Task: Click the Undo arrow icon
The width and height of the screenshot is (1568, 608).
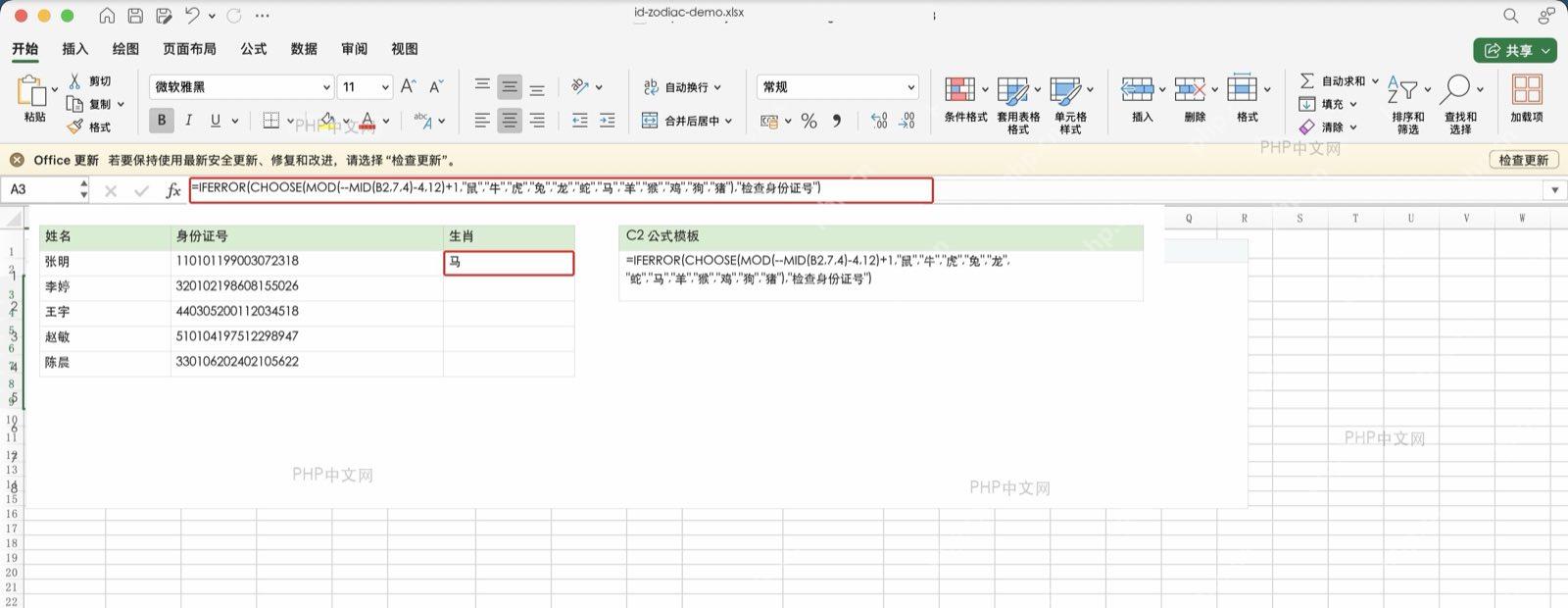Action: [x=192, y=16]
